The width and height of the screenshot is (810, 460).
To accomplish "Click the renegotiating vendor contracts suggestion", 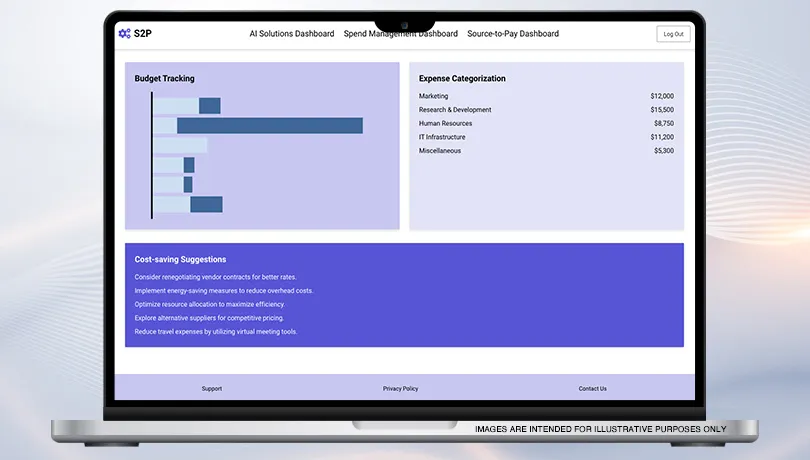I will 215,277.
